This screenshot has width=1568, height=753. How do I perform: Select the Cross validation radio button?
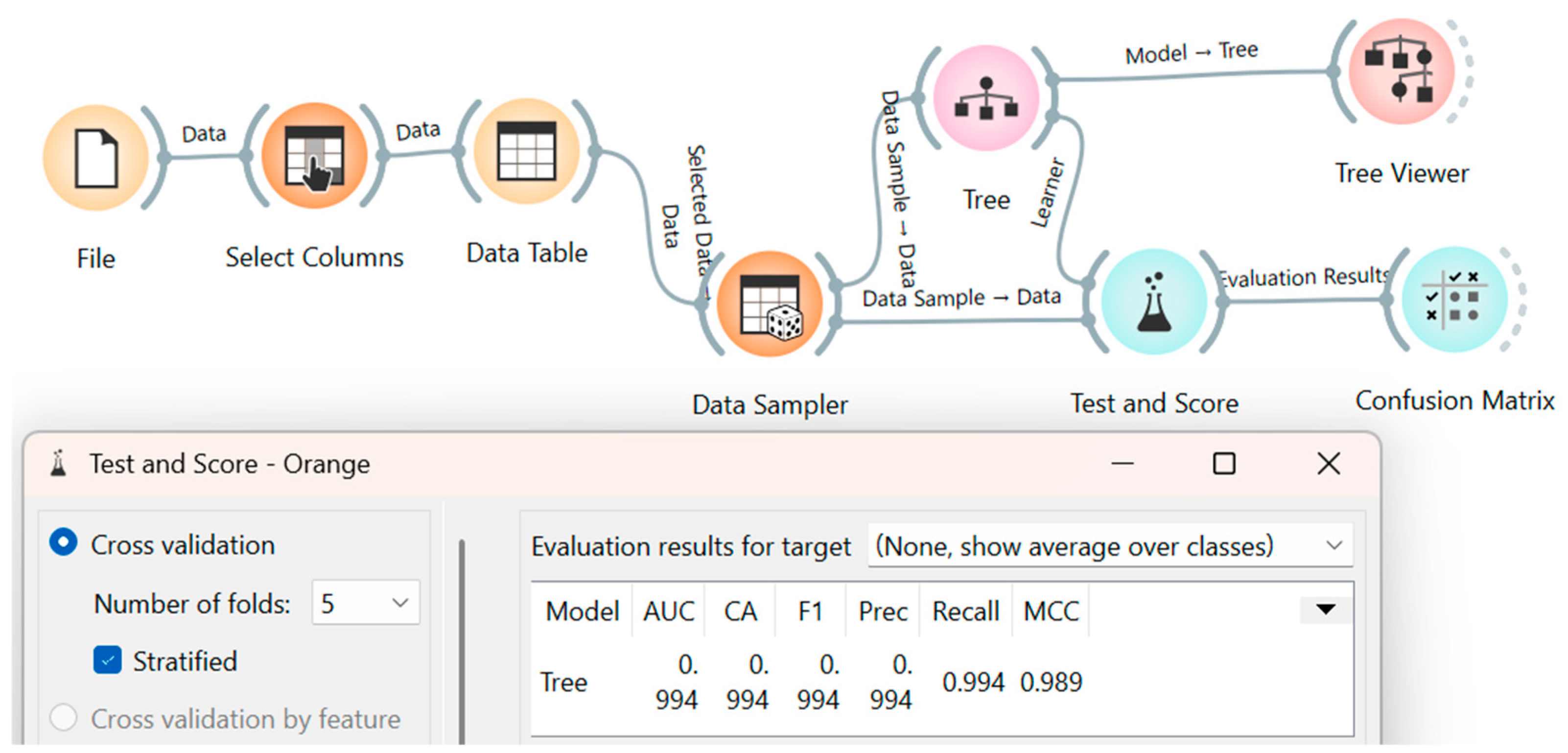[63, 542]
